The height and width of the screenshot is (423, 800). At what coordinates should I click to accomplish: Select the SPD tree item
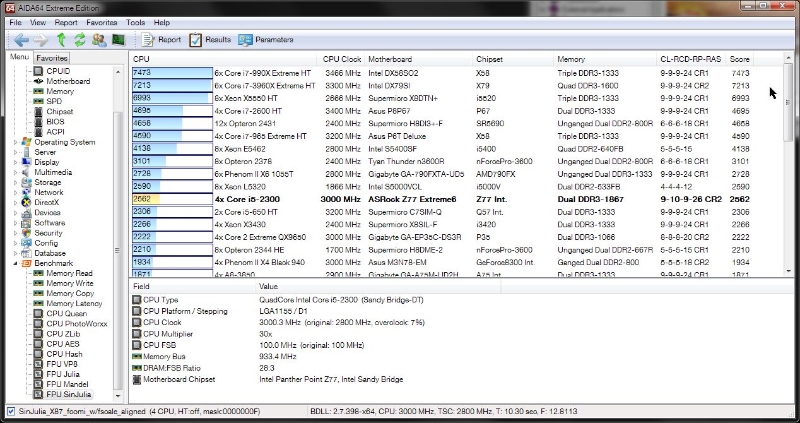[x=54, y=102]
